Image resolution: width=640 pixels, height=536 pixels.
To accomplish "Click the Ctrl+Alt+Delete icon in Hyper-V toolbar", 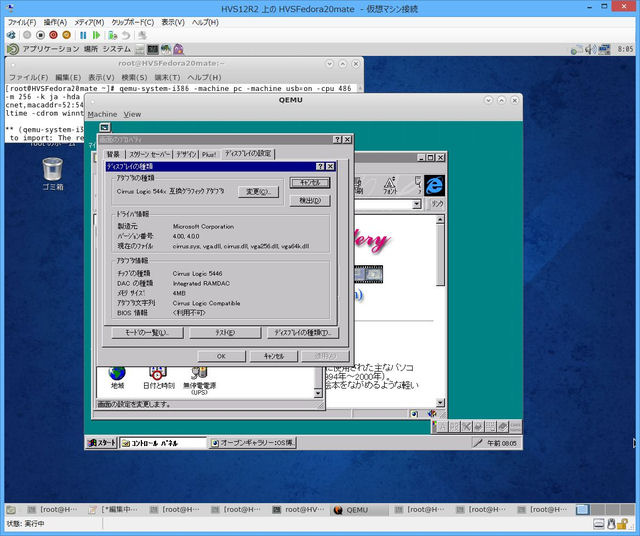I will pos(11,35).
